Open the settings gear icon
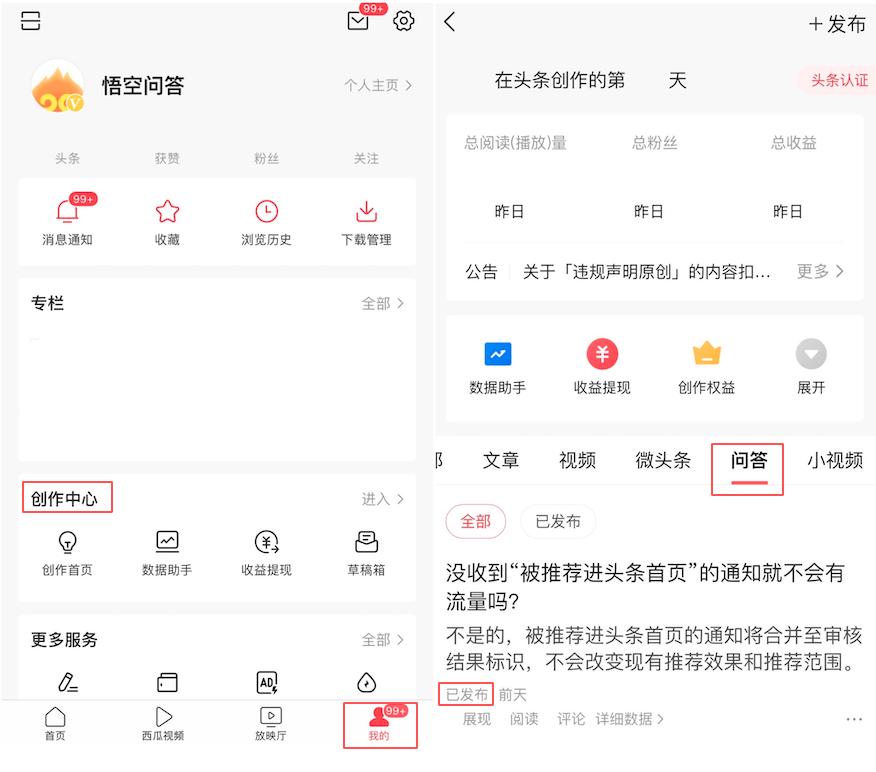Image resolution: width=876 pixels, height=772 pixels. pyautogui.click(x=403, y=21)
